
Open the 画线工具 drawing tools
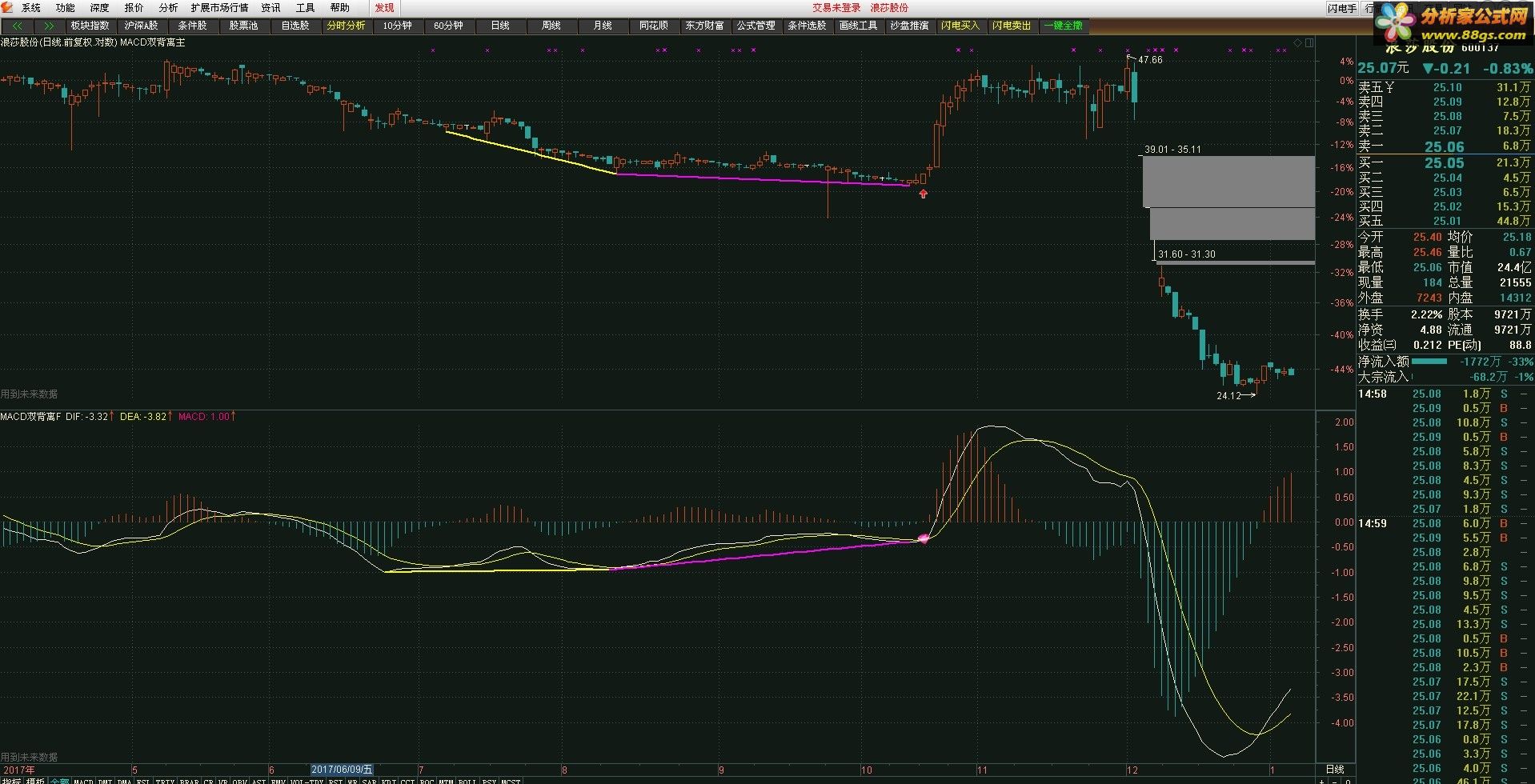tap(858, 26)
